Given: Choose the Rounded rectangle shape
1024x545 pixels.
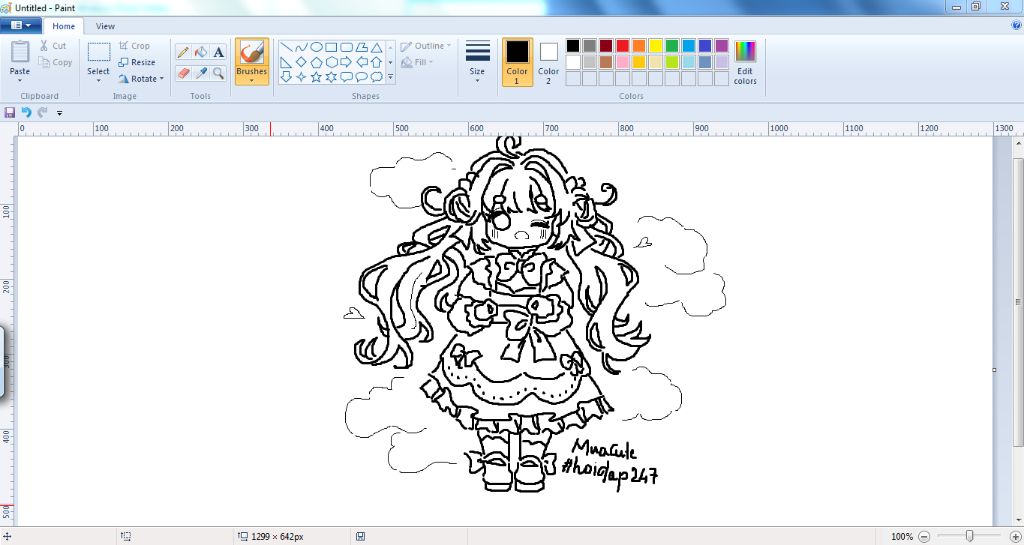Looking at the screenshot, I should 346,48.
